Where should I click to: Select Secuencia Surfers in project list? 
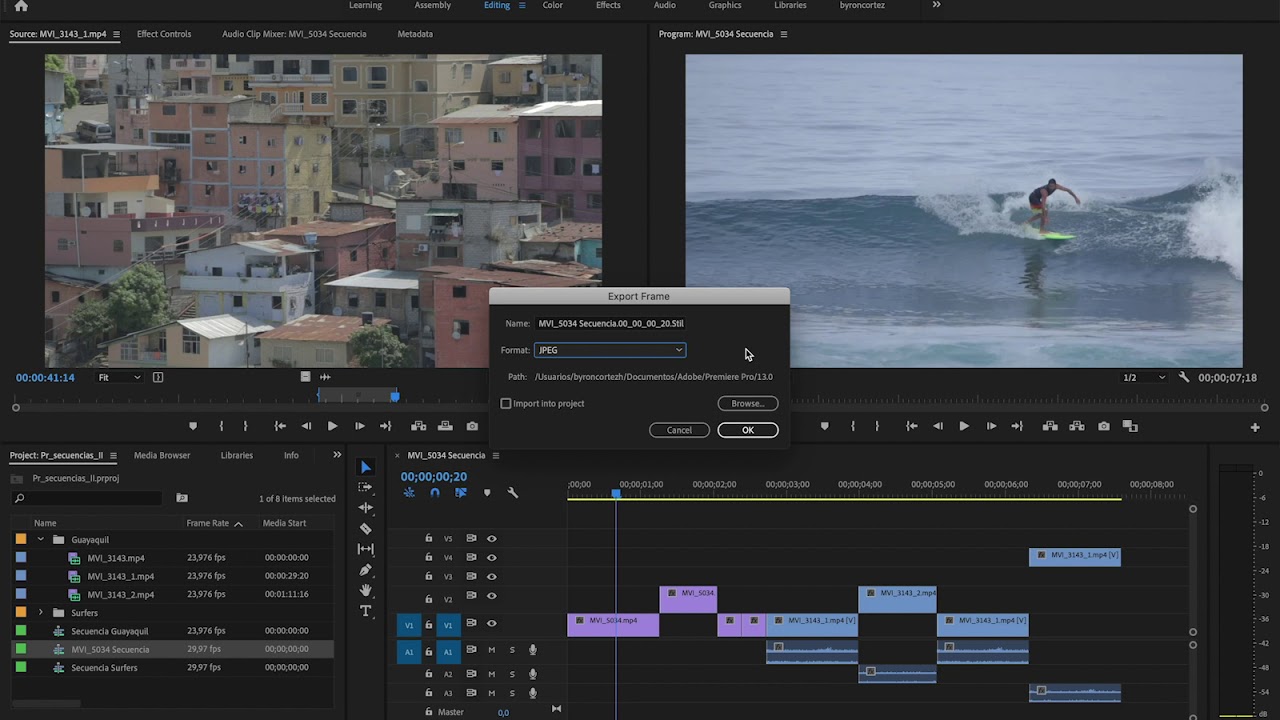click(104, 668)
